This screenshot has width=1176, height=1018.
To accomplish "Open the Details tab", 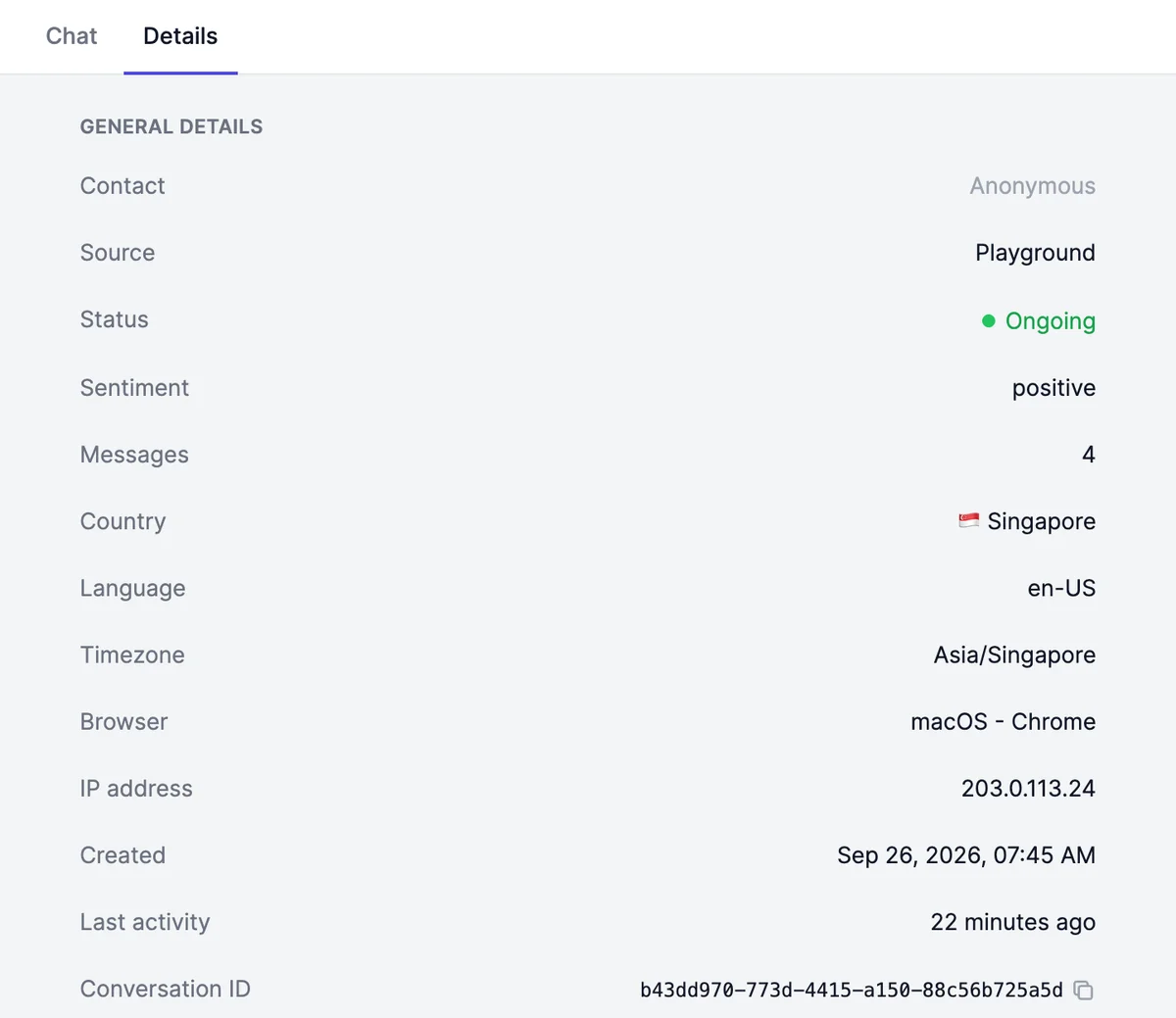I will pos(180,36).
